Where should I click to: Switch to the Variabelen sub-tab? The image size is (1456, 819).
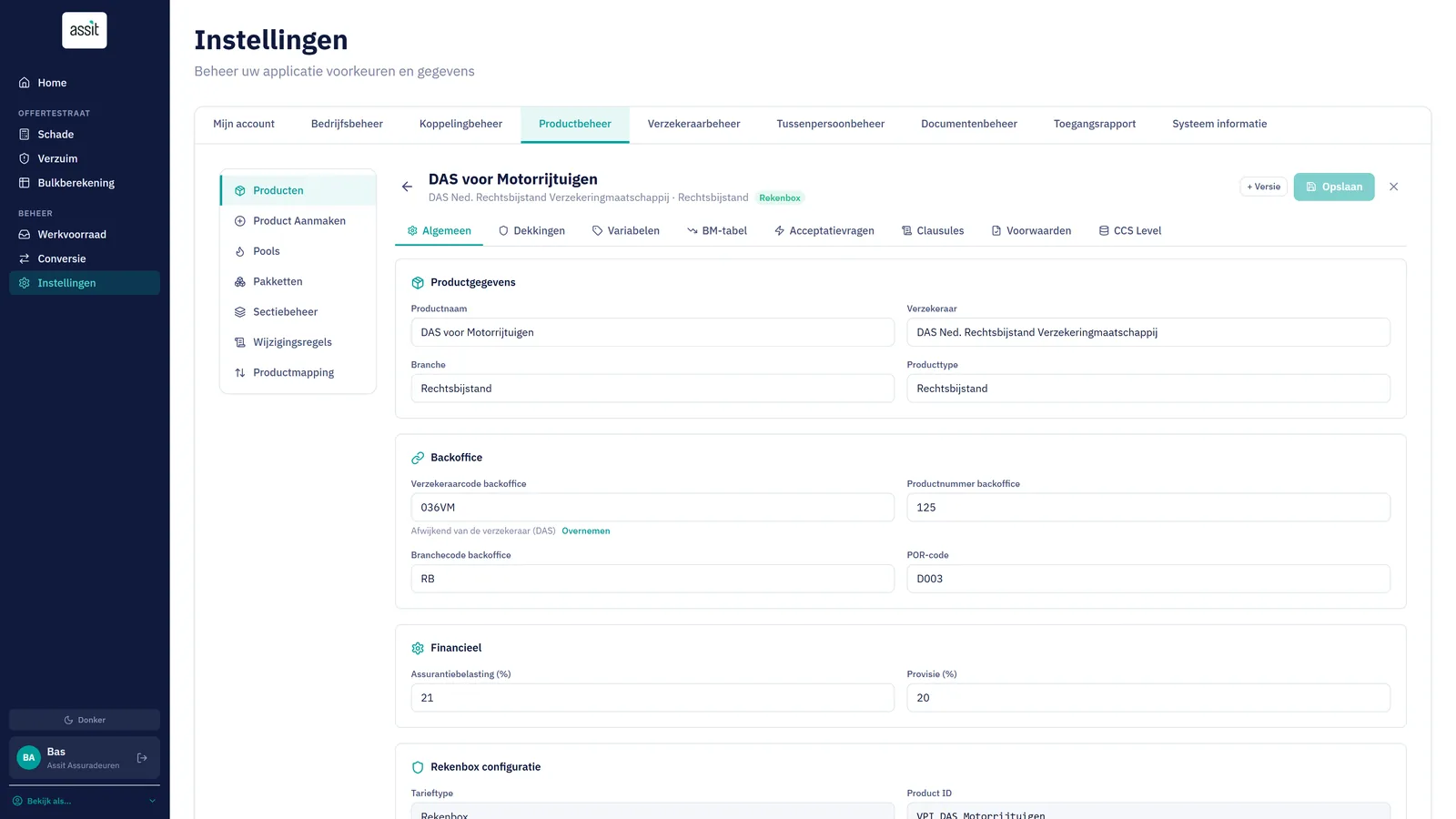point(626,231)
